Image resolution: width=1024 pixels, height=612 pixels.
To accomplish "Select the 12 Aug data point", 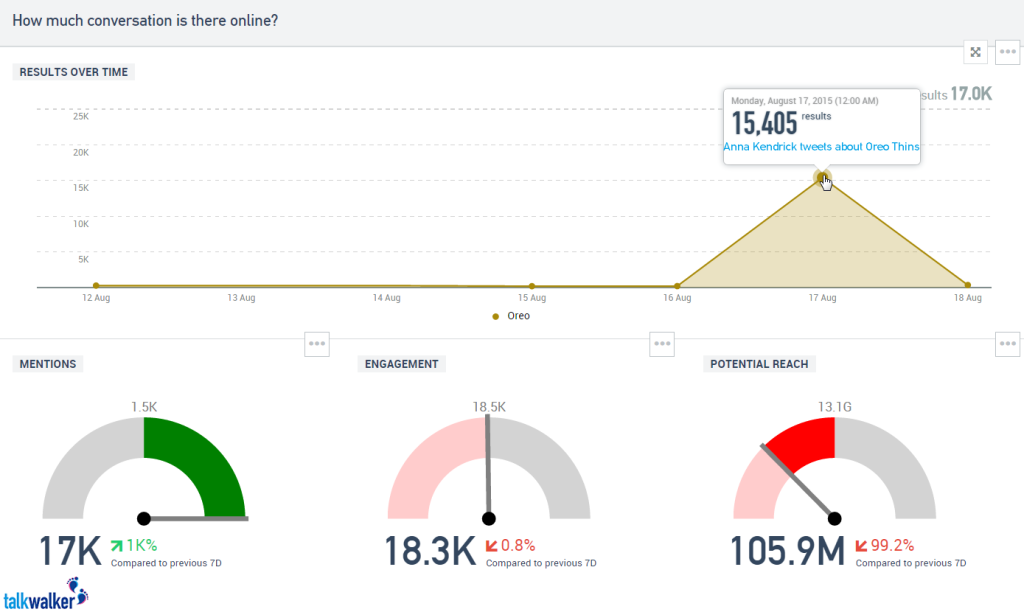I will tap(96, 285).
